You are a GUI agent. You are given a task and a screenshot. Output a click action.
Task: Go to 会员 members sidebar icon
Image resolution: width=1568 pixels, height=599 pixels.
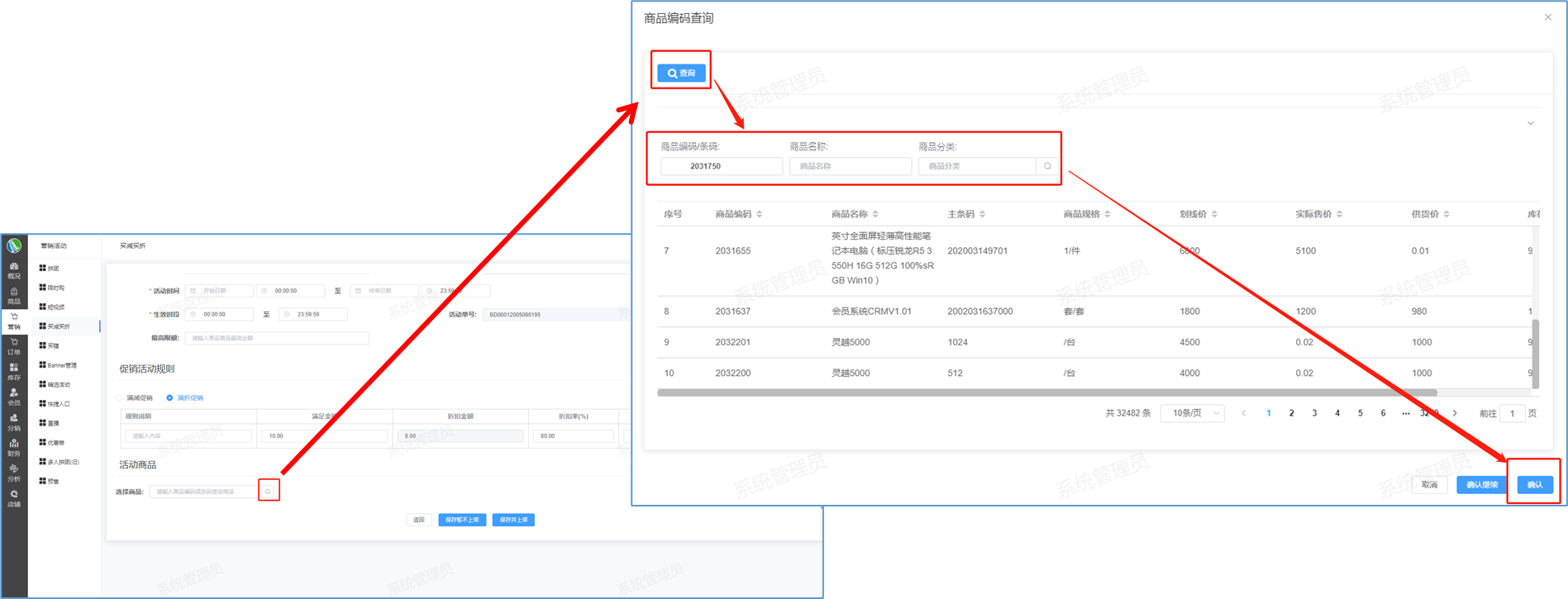14,397
